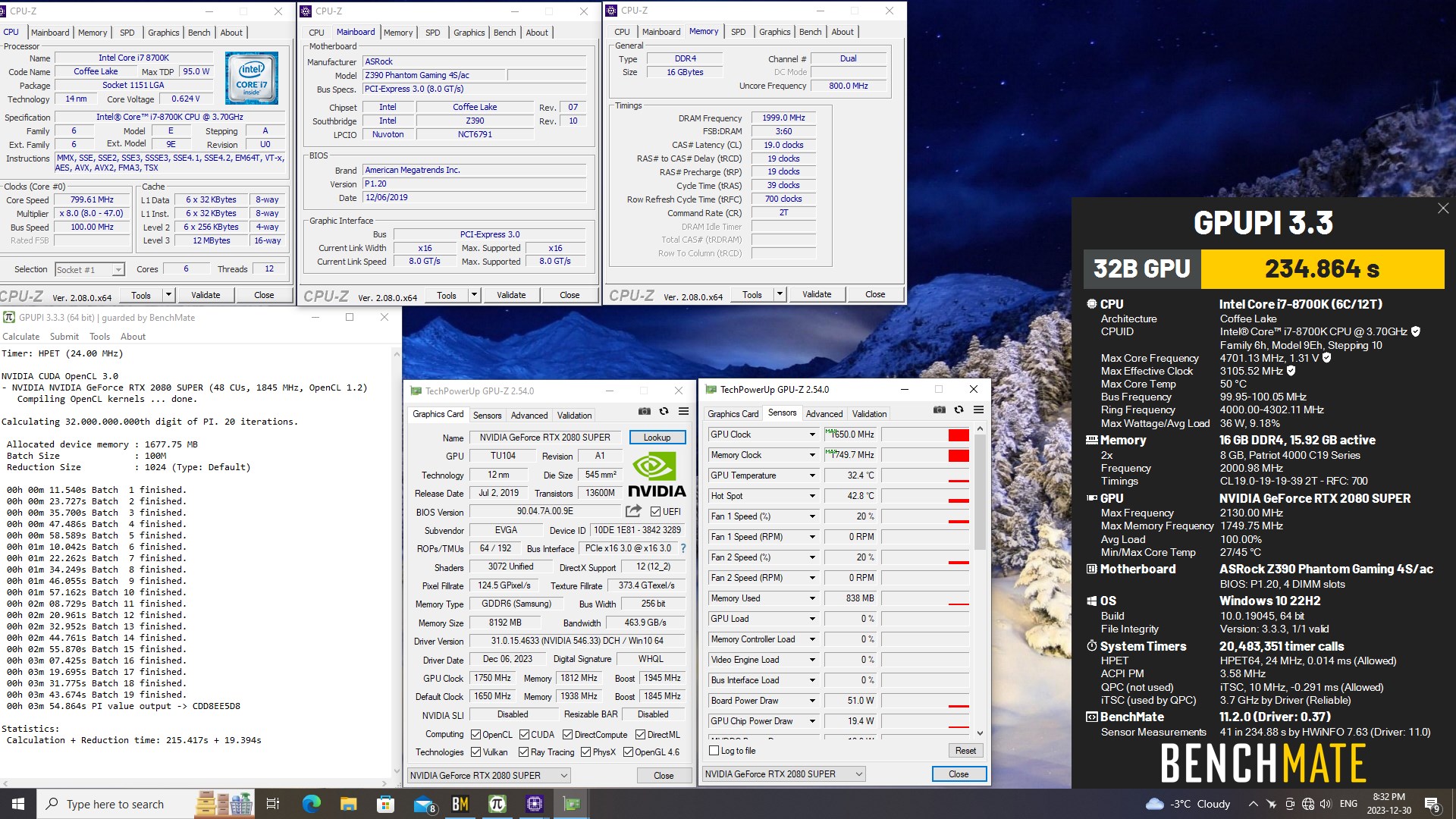The image size is (1456, 819).
Task: Toggle the Vulkan checkbox
Action: 475,752
